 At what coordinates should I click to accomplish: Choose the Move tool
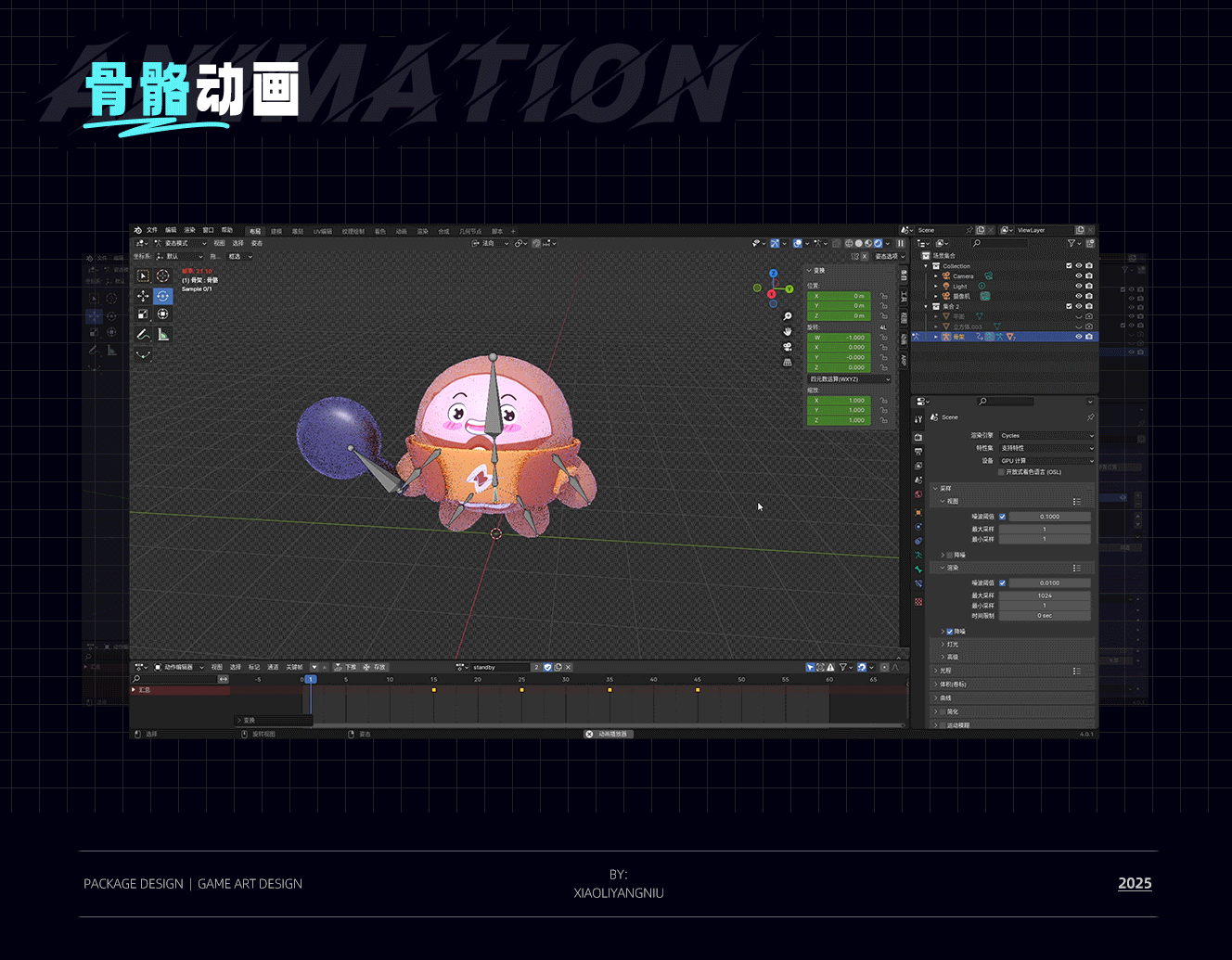point(143,296)
